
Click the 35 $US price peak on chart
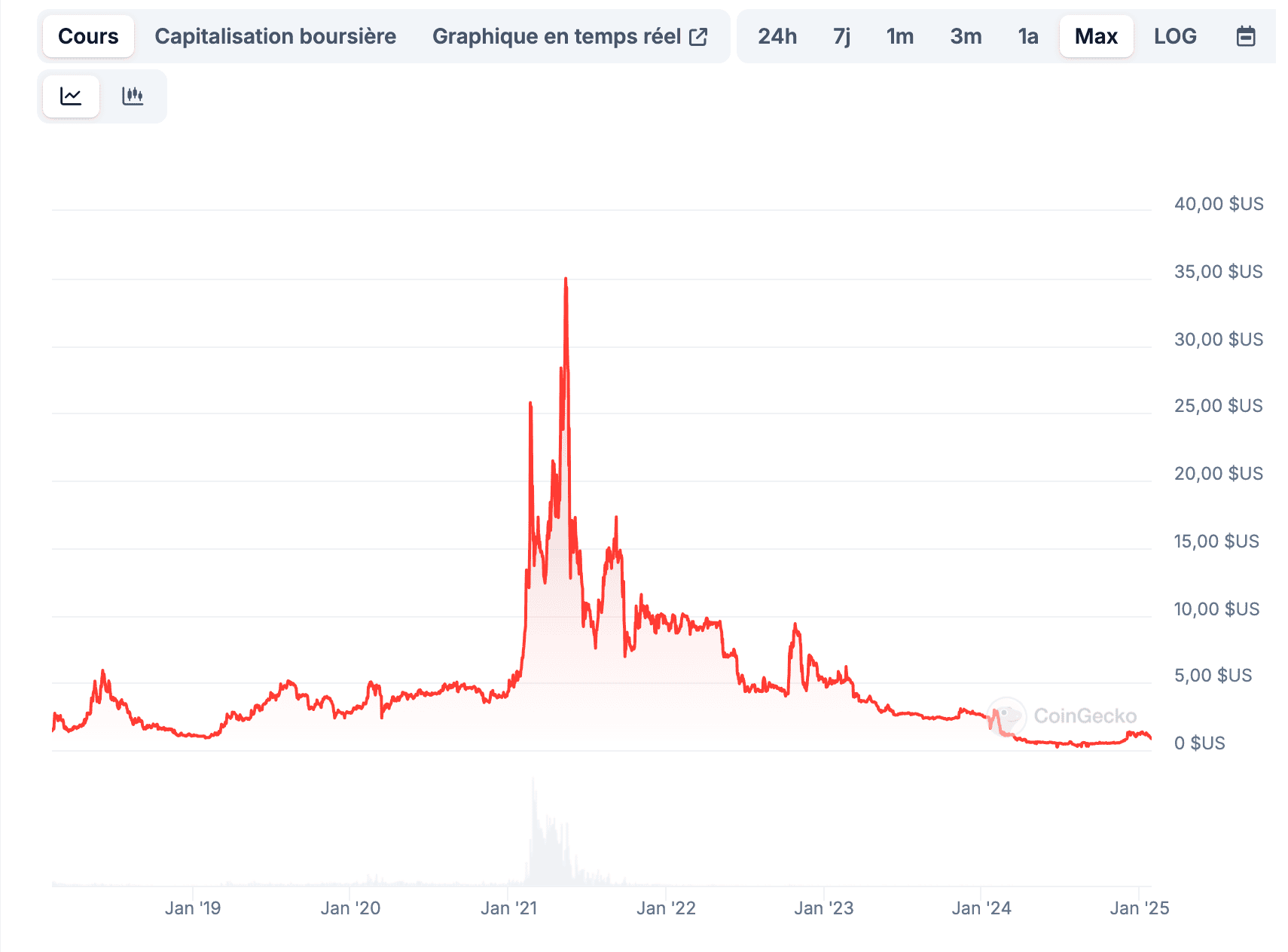566,279
